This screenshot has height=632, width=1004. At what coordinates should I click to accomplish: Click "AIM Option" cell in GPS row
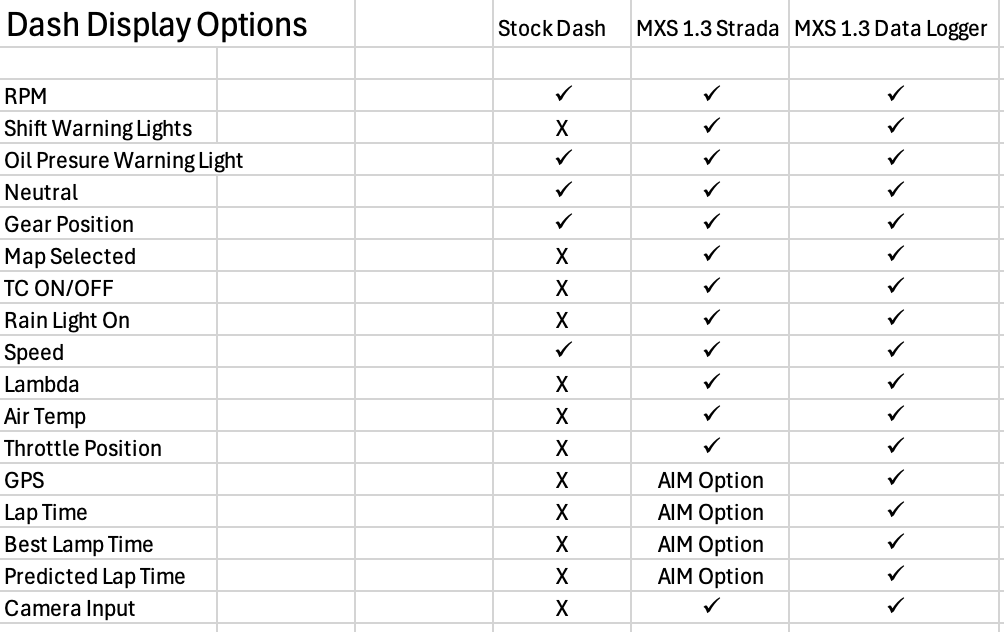(x=711, y=480)
